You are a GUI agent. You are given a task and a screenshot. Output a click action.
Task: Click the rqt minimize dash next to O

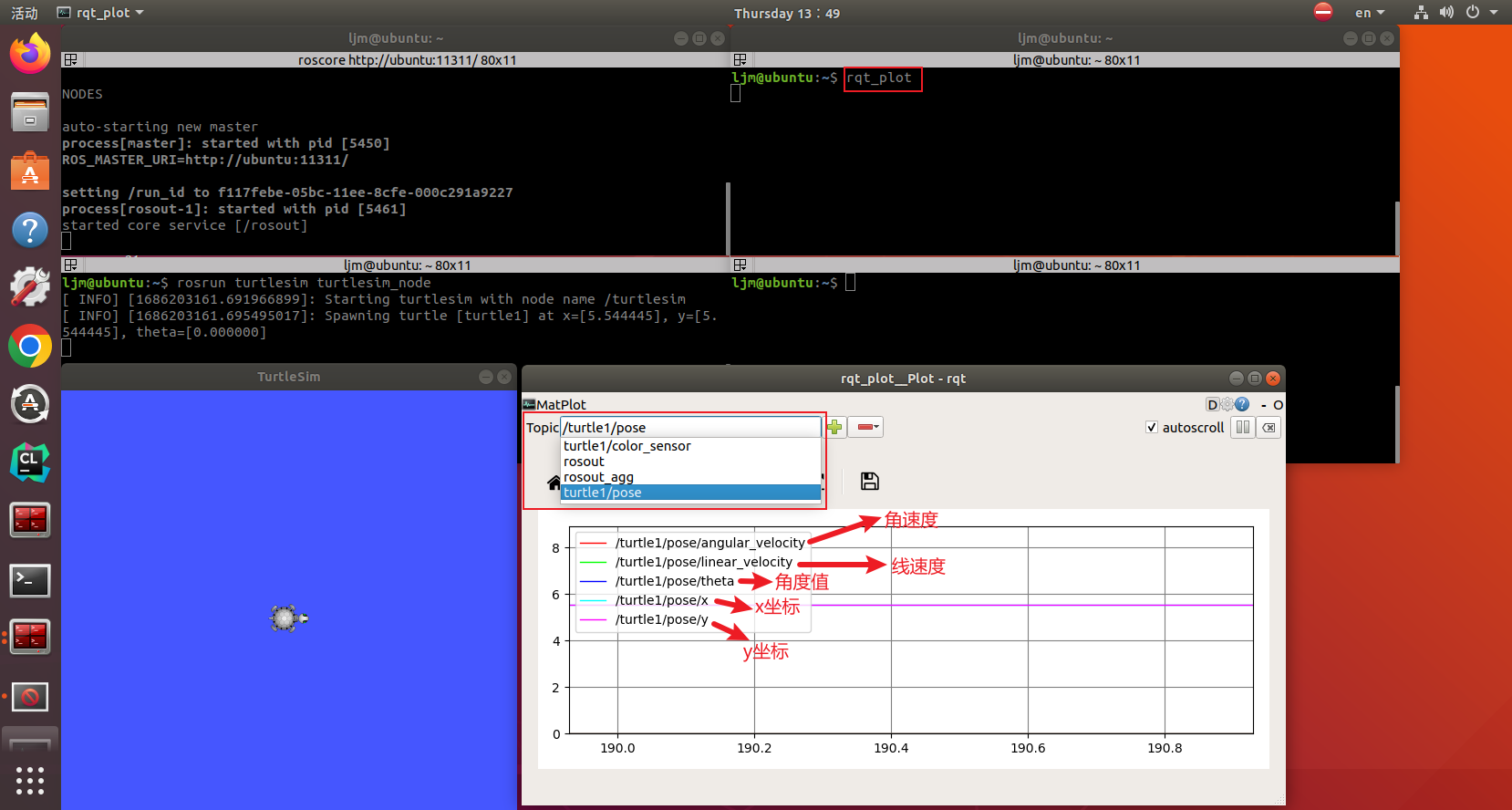[x=1264, y=405]
